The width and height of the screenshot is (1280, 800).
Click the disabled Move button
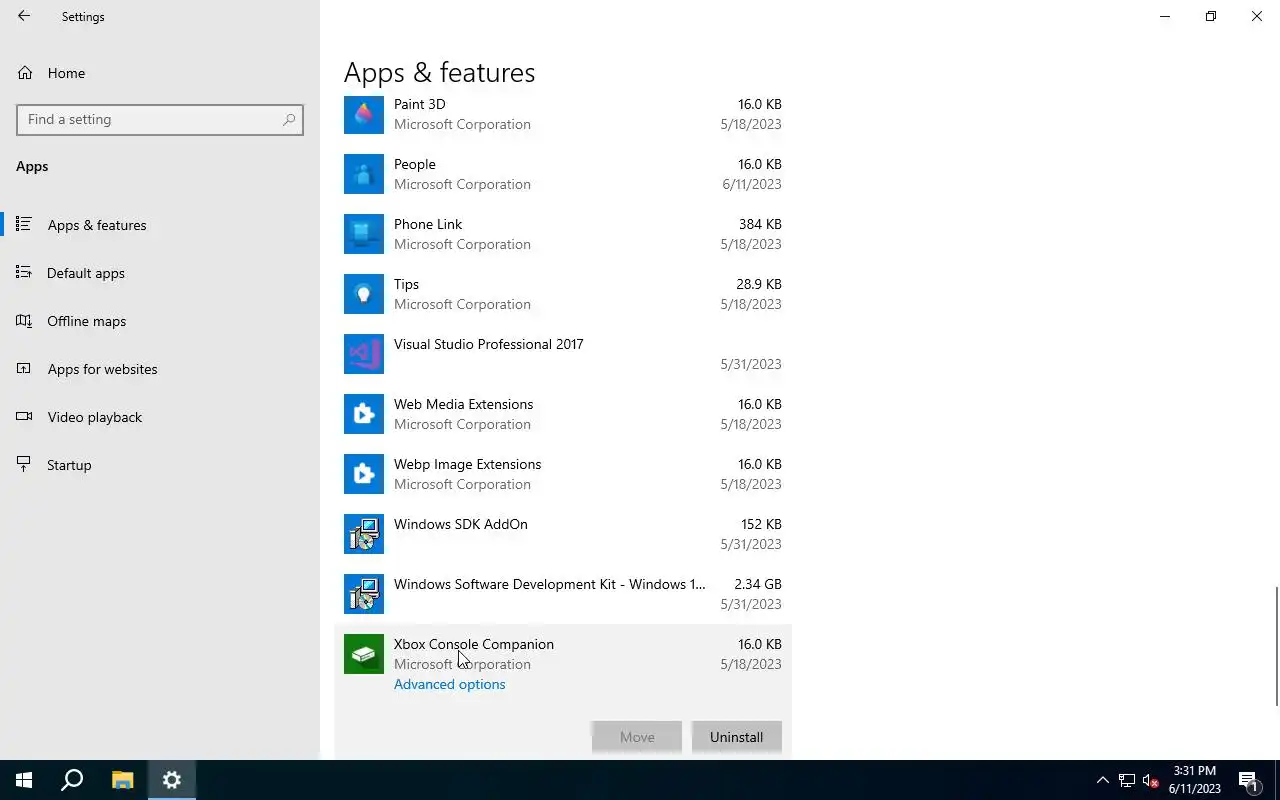tap(637, 737)
